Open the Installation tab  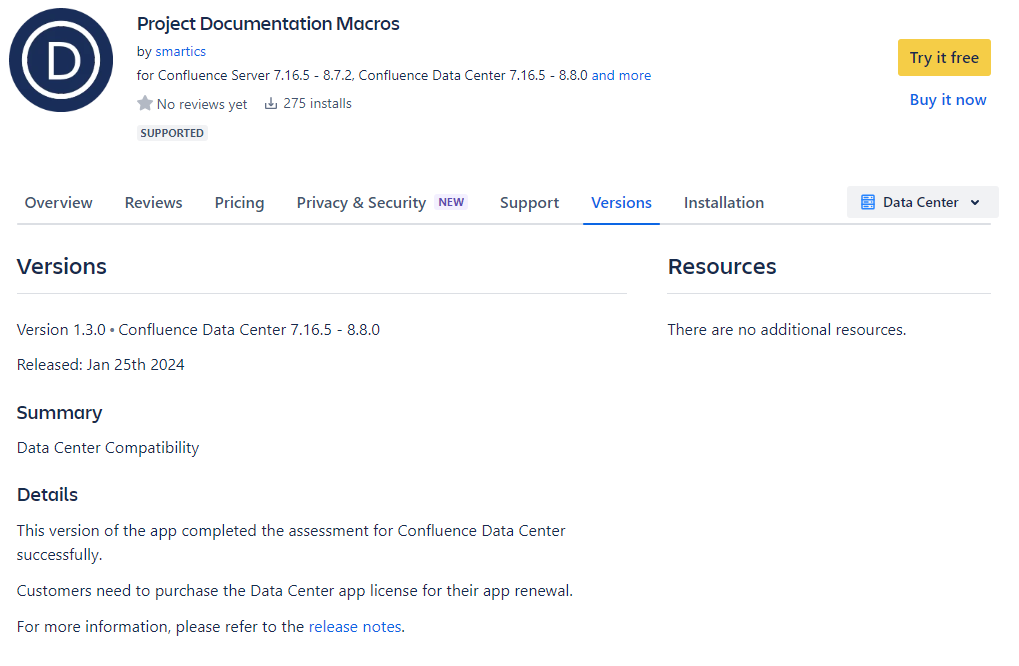click(x=723, y=203)
